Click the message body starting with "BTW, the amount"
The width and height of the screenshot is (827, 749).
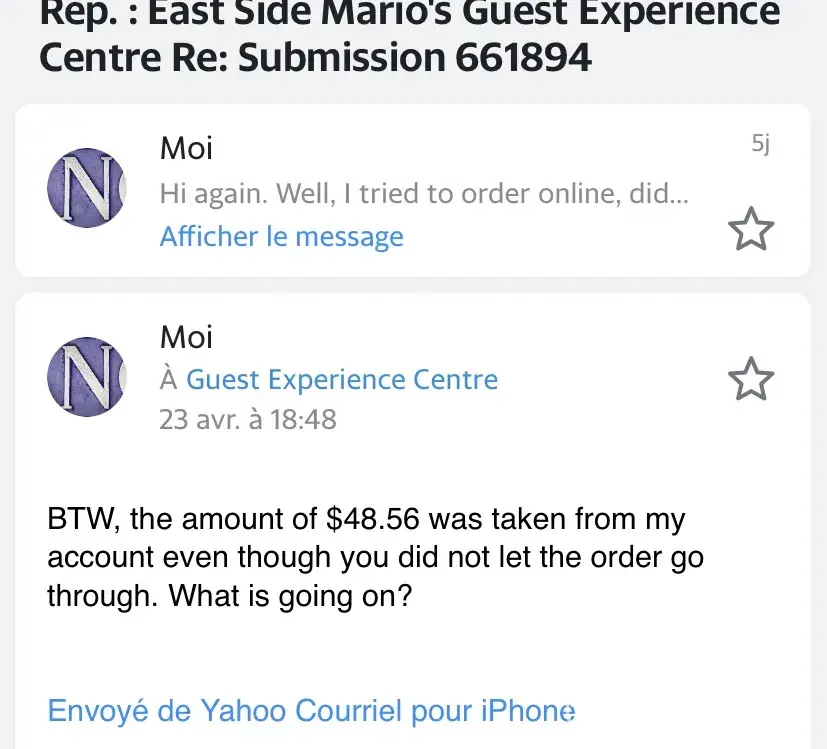(x=375, y=558)
